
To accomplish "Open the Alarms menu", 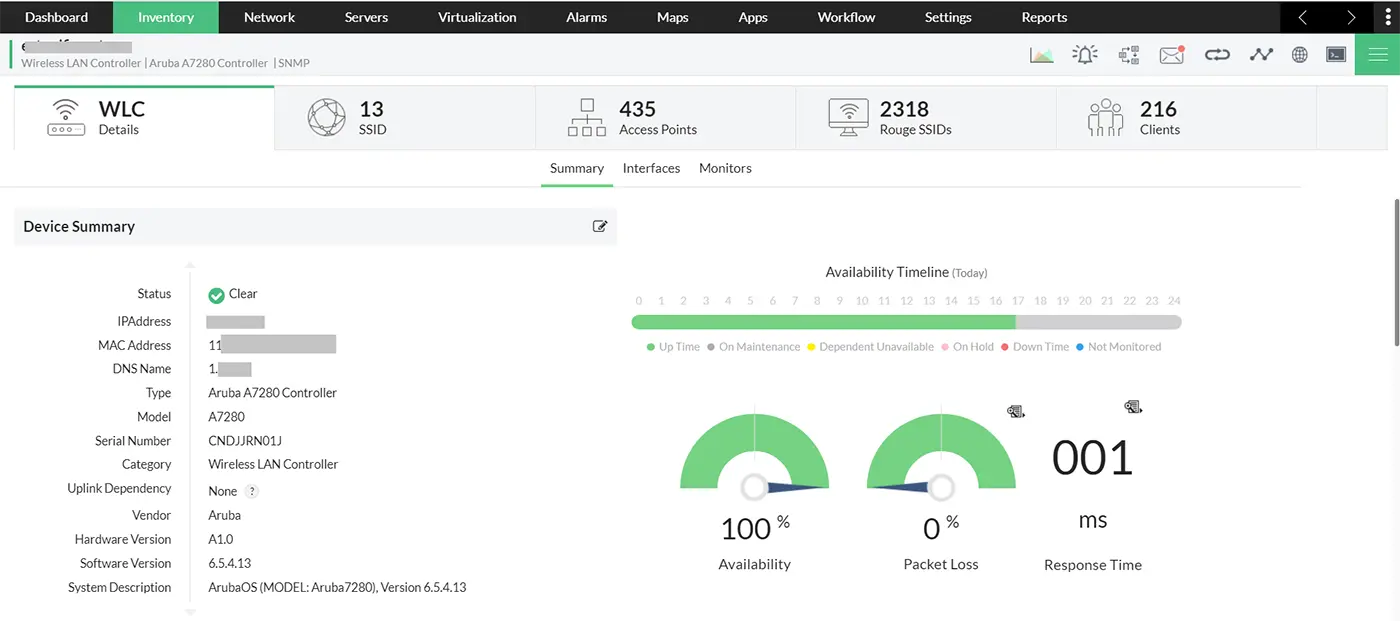I will click(586, 17).
